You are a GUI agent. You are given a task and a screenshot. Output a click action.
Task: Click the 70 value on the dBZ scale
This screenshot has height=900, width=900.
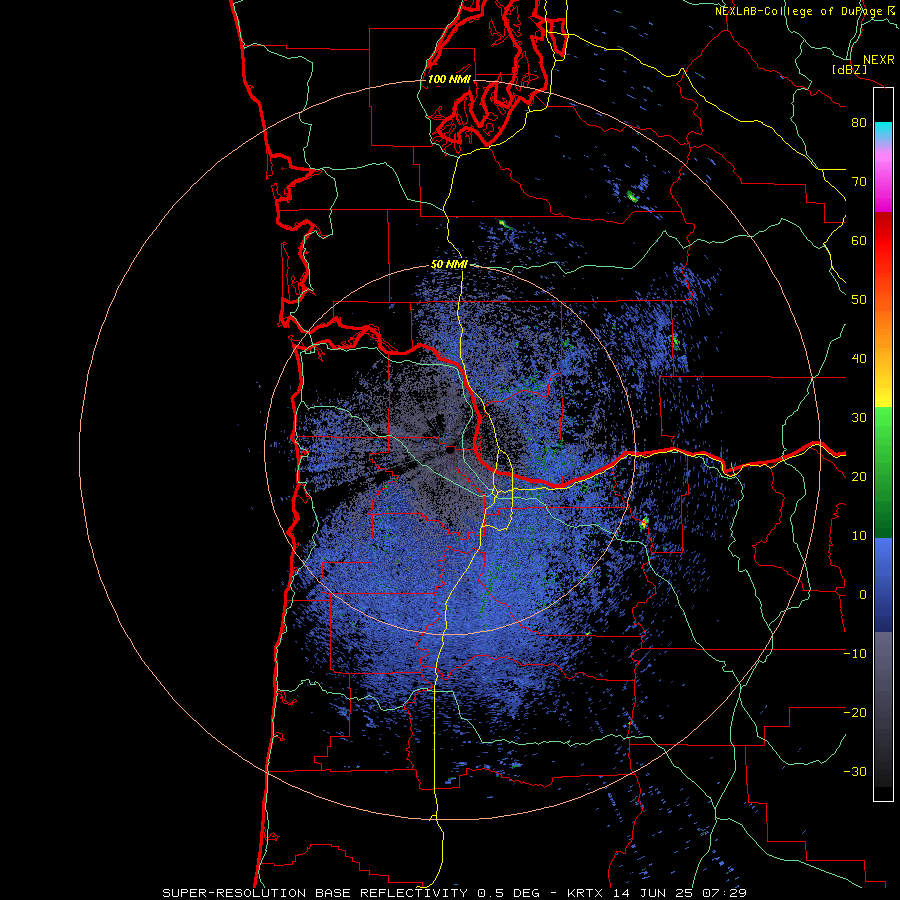pos(859,182)
